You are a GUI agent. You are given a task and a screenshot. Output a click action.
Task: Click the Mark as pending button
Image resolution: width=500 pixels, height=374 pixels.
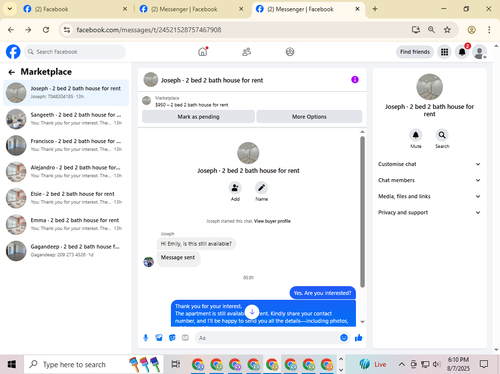pos(198,117)
